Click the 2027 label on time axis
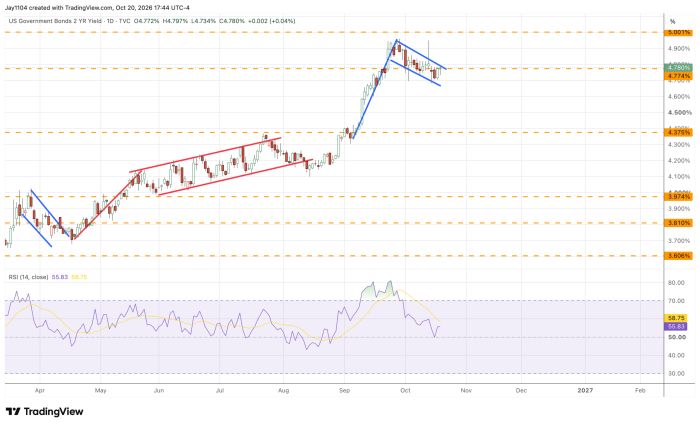 click(x=585, y=391)
